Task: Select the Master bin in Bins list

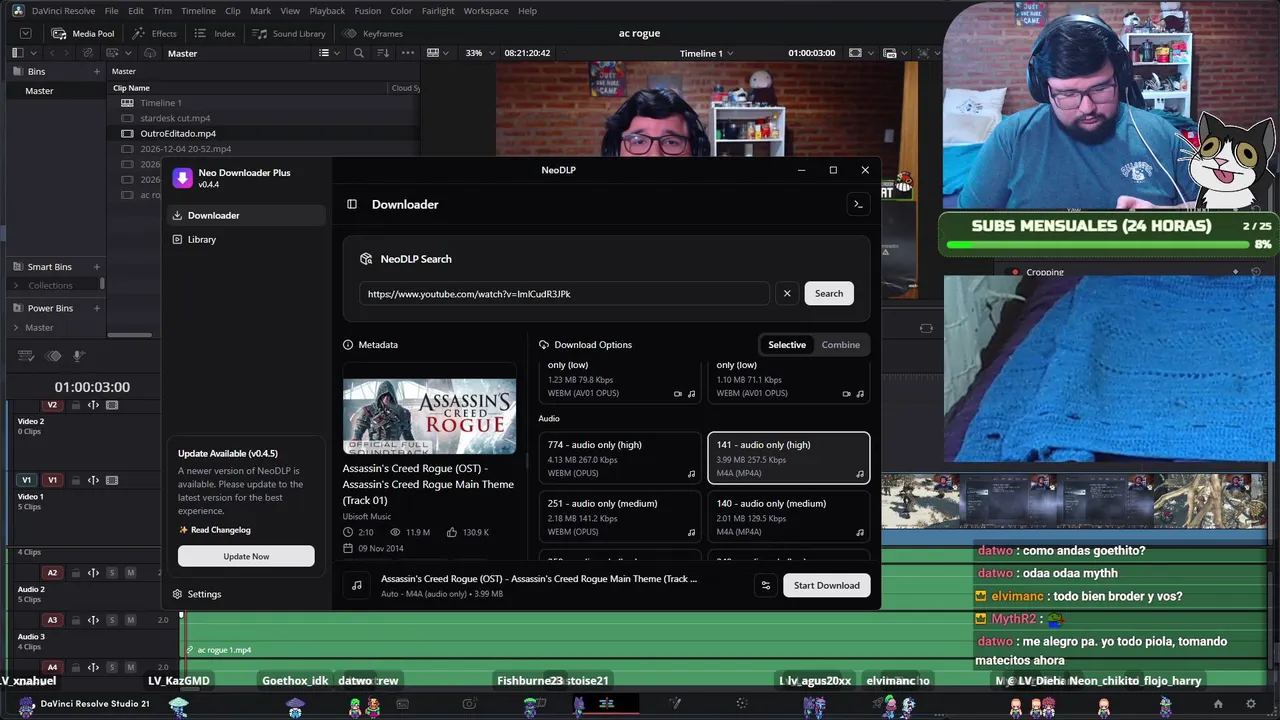Action: click(x=39, y=91)
